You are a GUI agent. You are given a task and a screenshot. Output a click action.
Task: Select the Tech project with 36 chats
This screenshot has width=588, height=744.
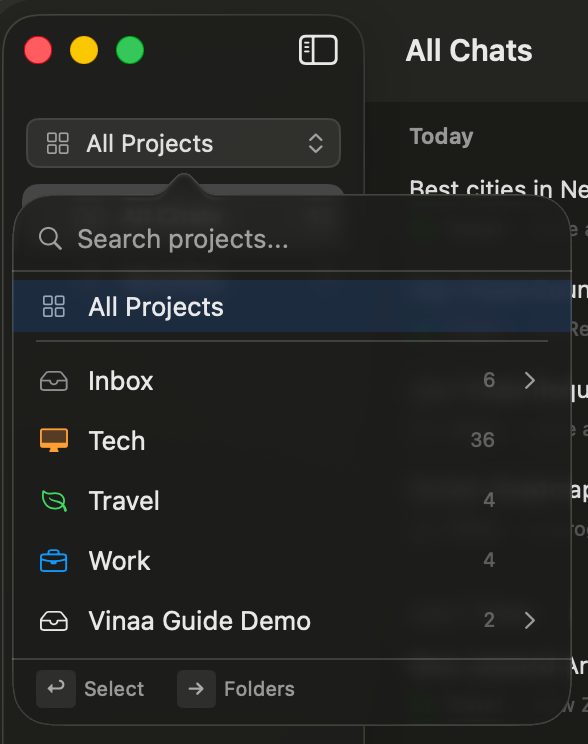click(292, 440)
